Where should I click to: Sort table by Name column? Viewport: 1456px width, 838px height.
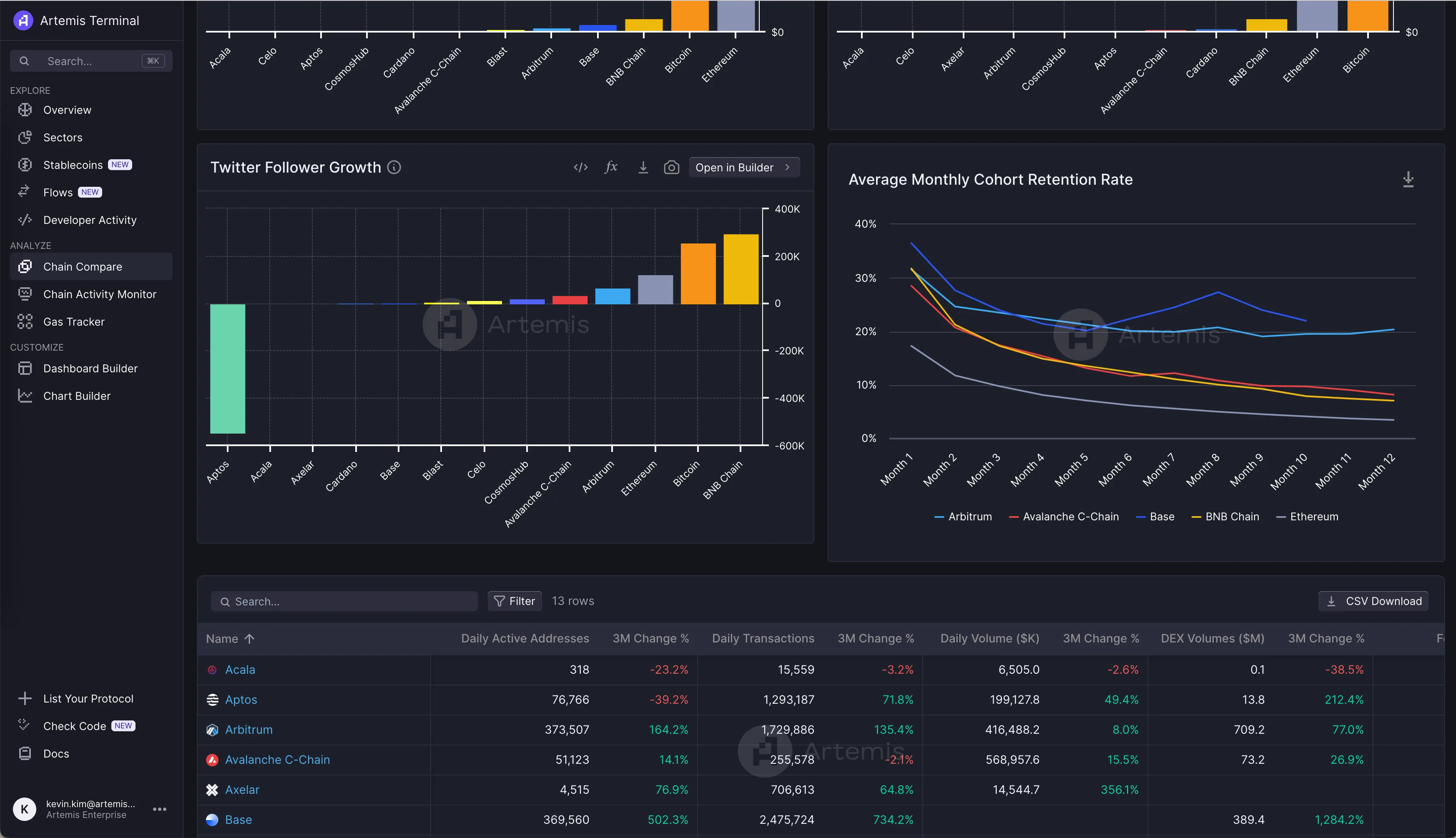pos(230,639)
